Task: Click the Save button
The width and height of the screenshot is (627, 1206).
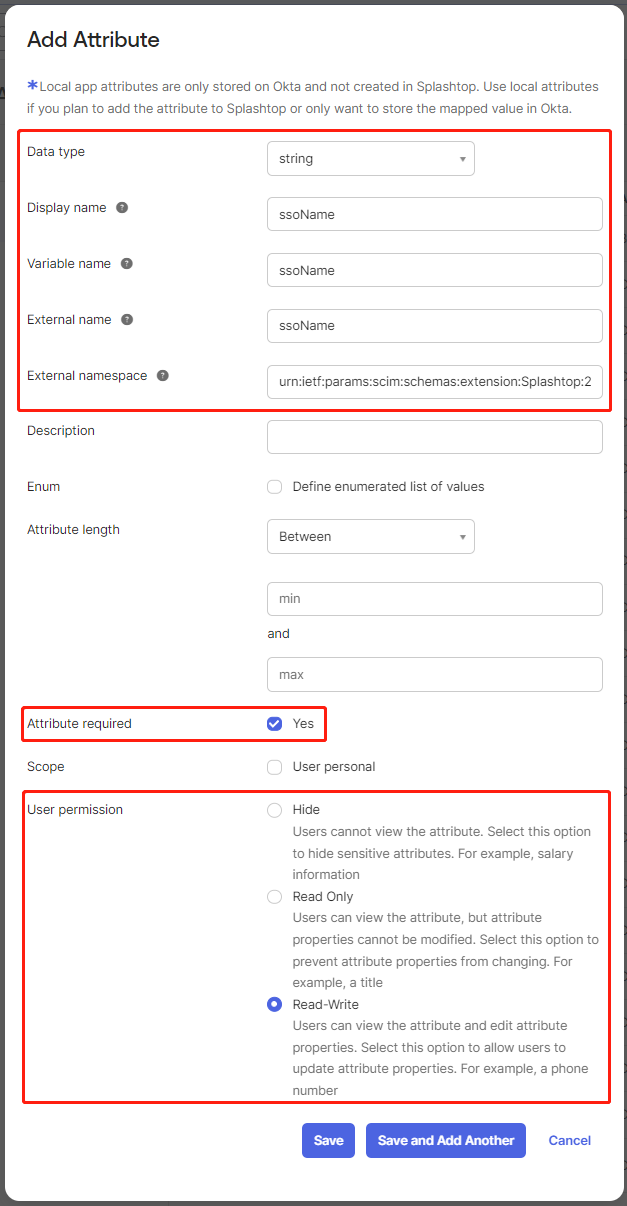Action: (x=328, y=1140)
